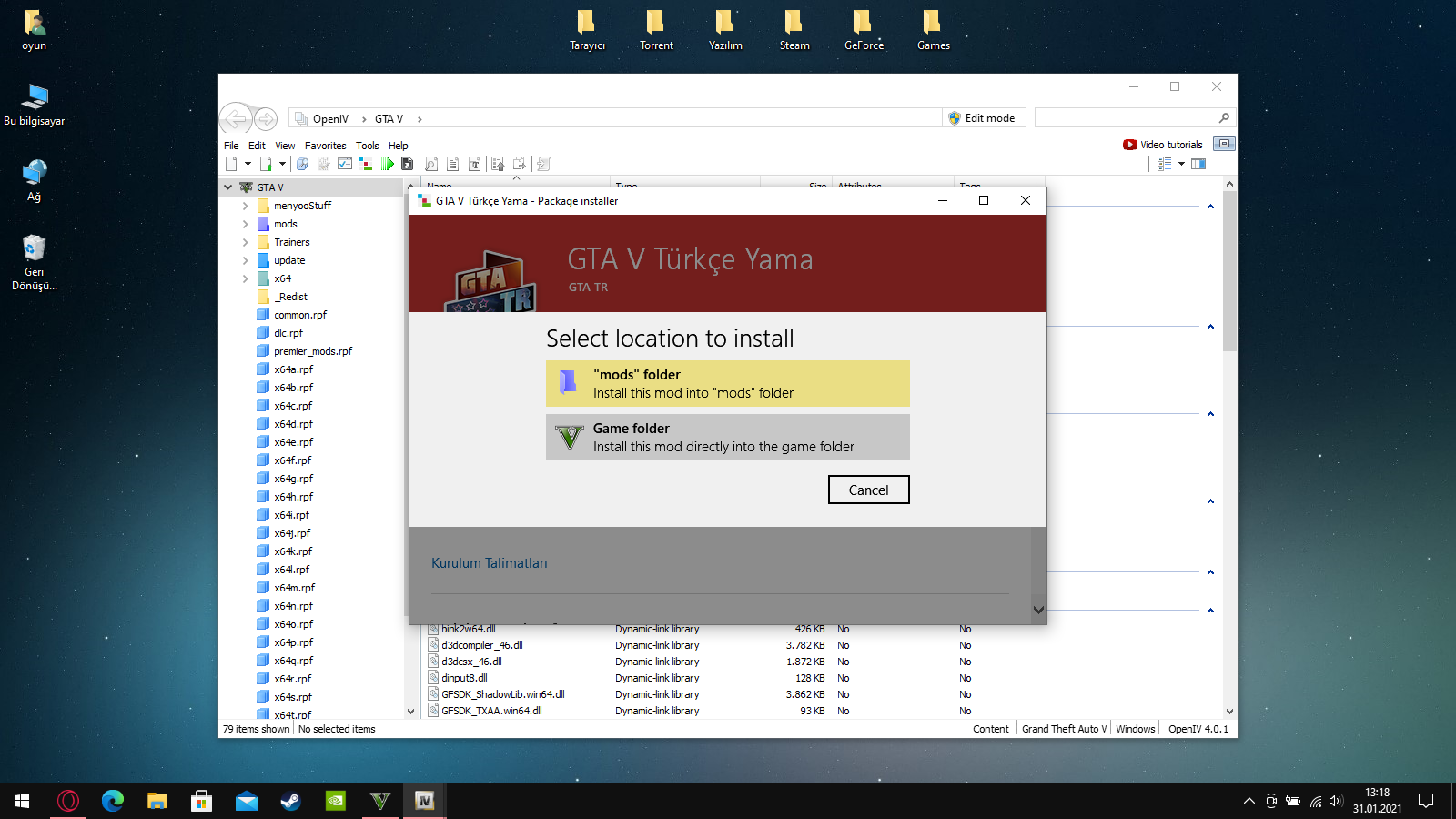Open Microsoft Edge from the taskbar
This screenshot has width=1456, height=819.
pos(113,801)
